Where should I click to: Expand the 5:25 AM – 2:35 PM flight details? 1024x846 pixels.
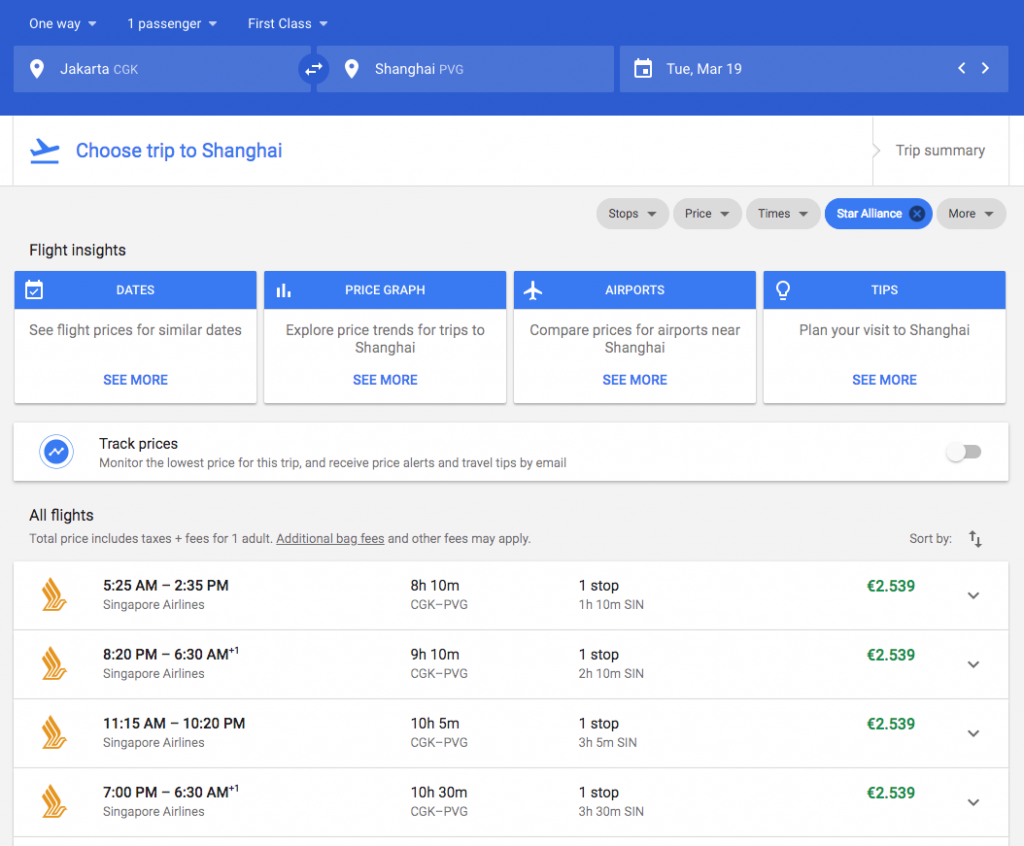973,596
